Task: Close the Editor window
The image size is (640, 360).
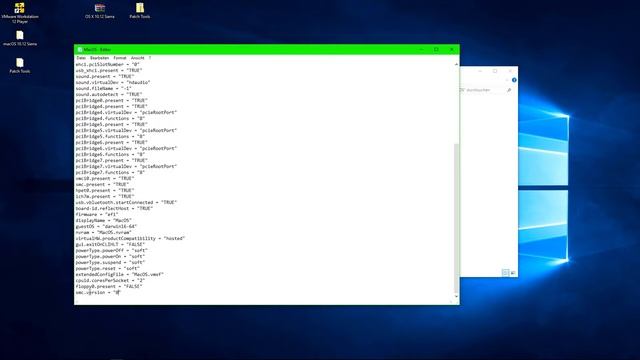Action: click(451, 49)
